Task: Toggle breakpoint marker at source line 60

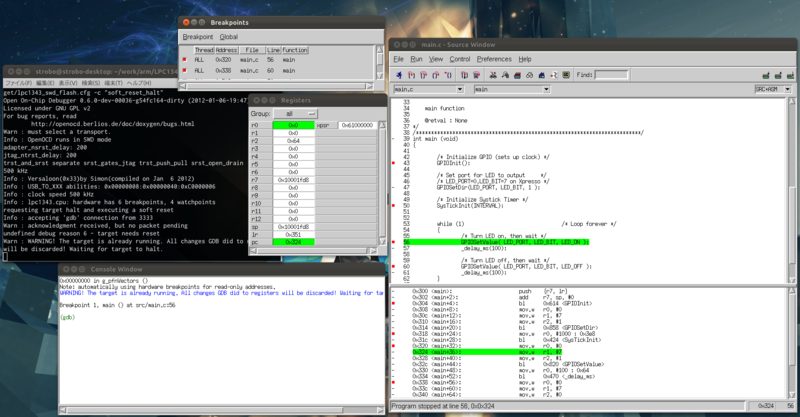Action: point(393,266)
